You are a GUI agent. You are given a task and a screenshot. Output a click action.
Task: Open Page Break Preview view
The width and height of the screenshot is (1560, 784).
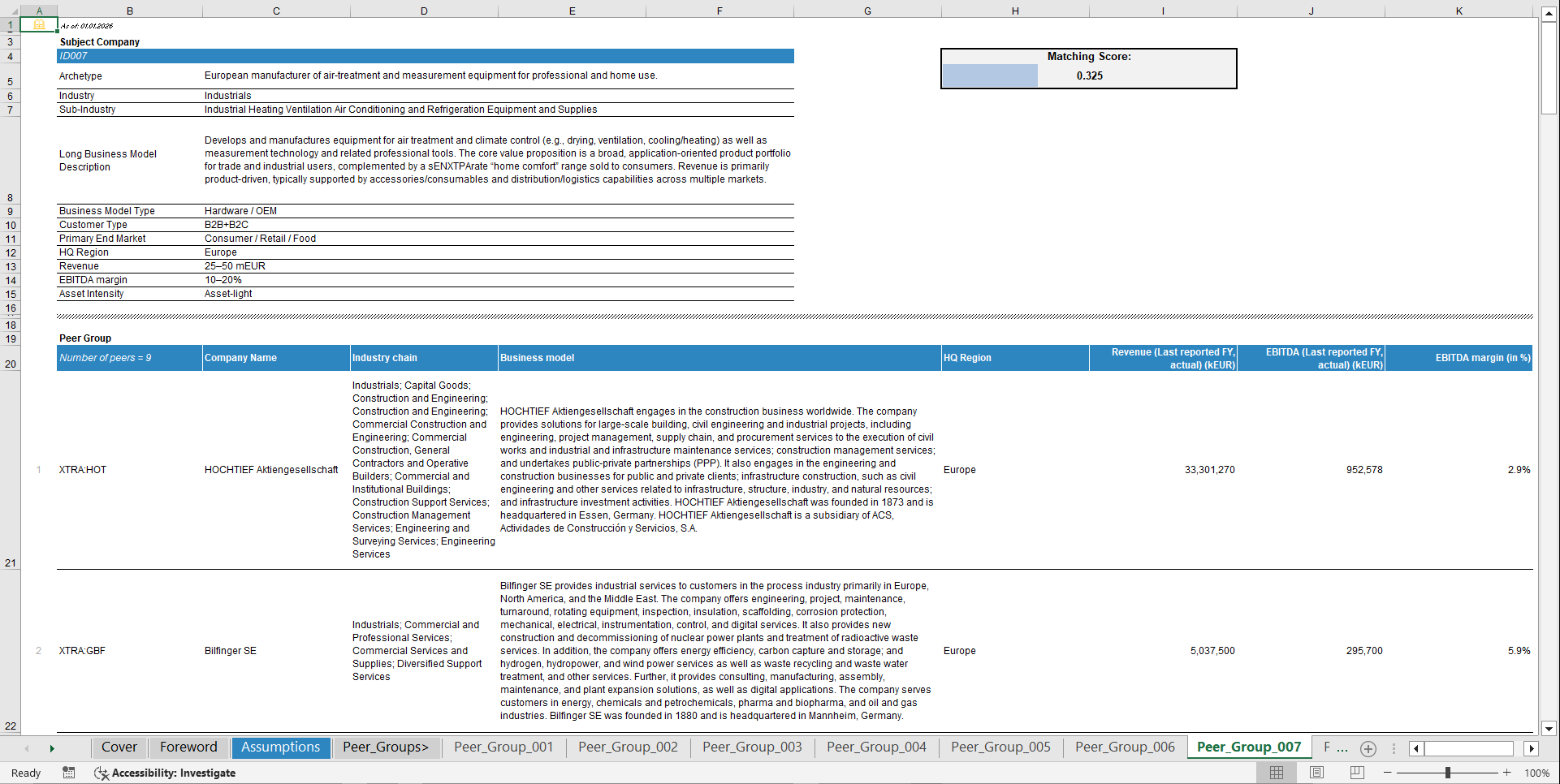pyautogui.click(x=1355, y=773)
